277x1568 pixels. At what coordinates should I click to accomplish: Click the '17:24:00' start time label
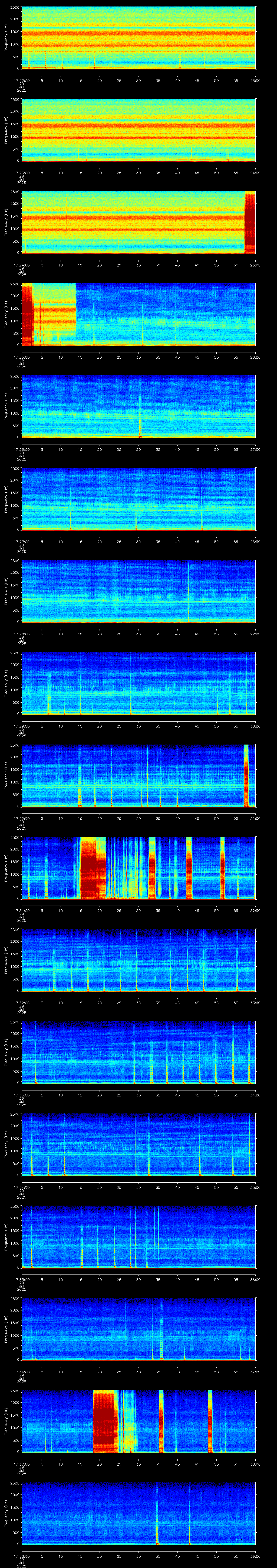coord(21,265)
